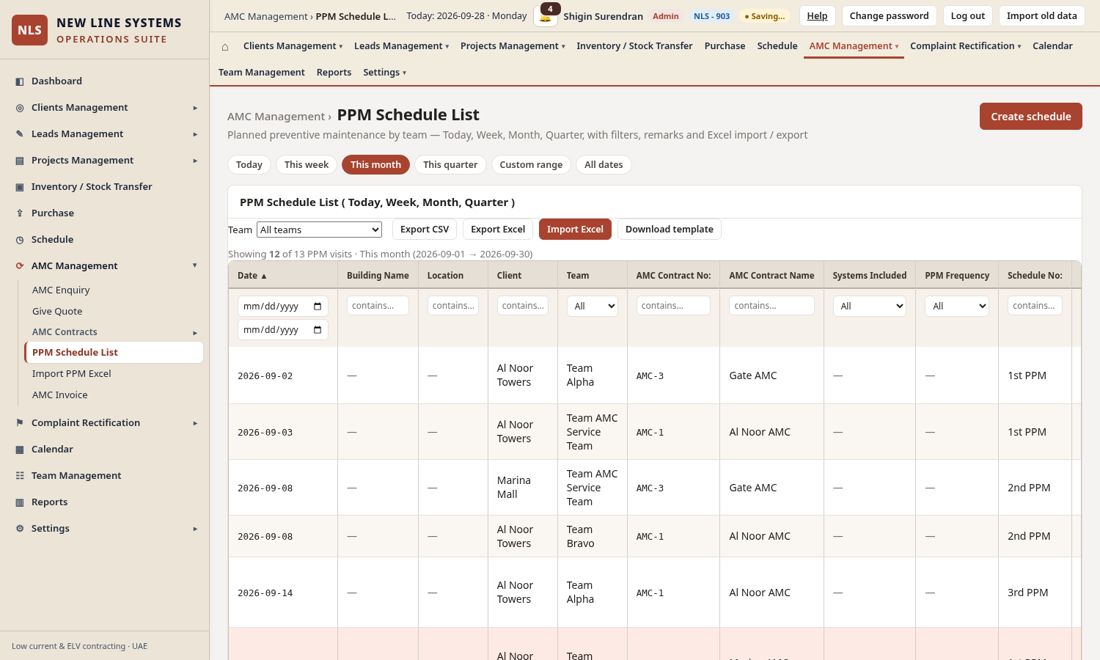Click the Complaint Rectification flag icon
The height and width of the screenshot is (660, 1100).
tap(20, 423)
